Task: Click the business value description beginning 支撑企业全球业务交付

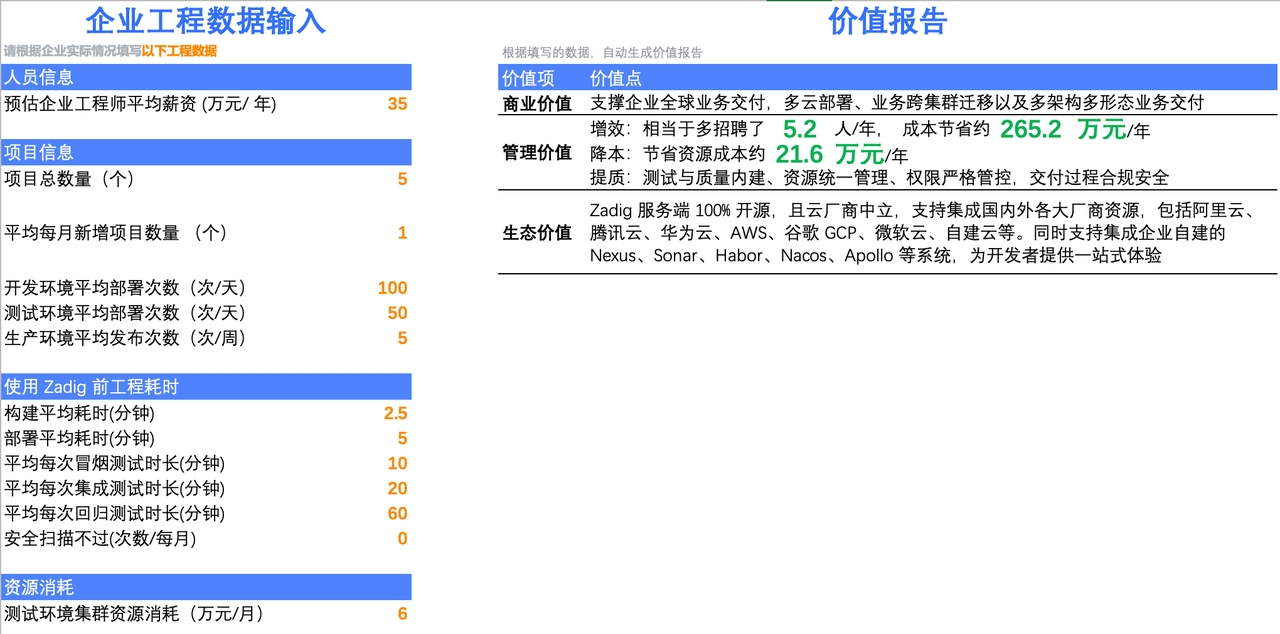Action: tap(897, 103)
